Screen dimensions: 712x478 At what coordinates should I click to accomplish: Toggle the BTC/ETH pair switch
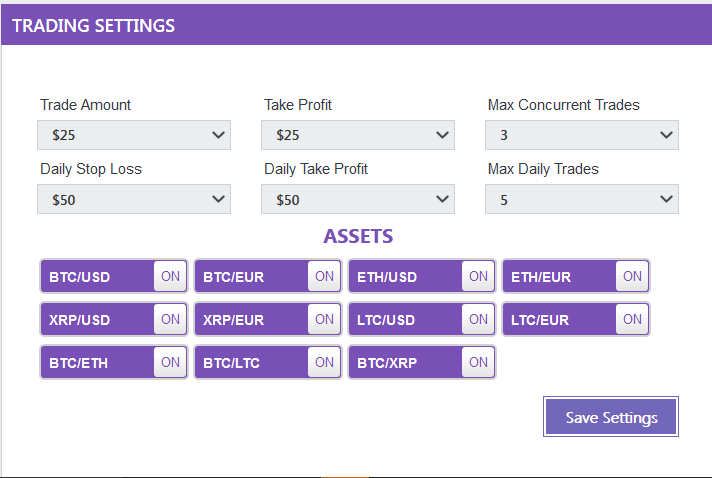(x=170, y=363)
